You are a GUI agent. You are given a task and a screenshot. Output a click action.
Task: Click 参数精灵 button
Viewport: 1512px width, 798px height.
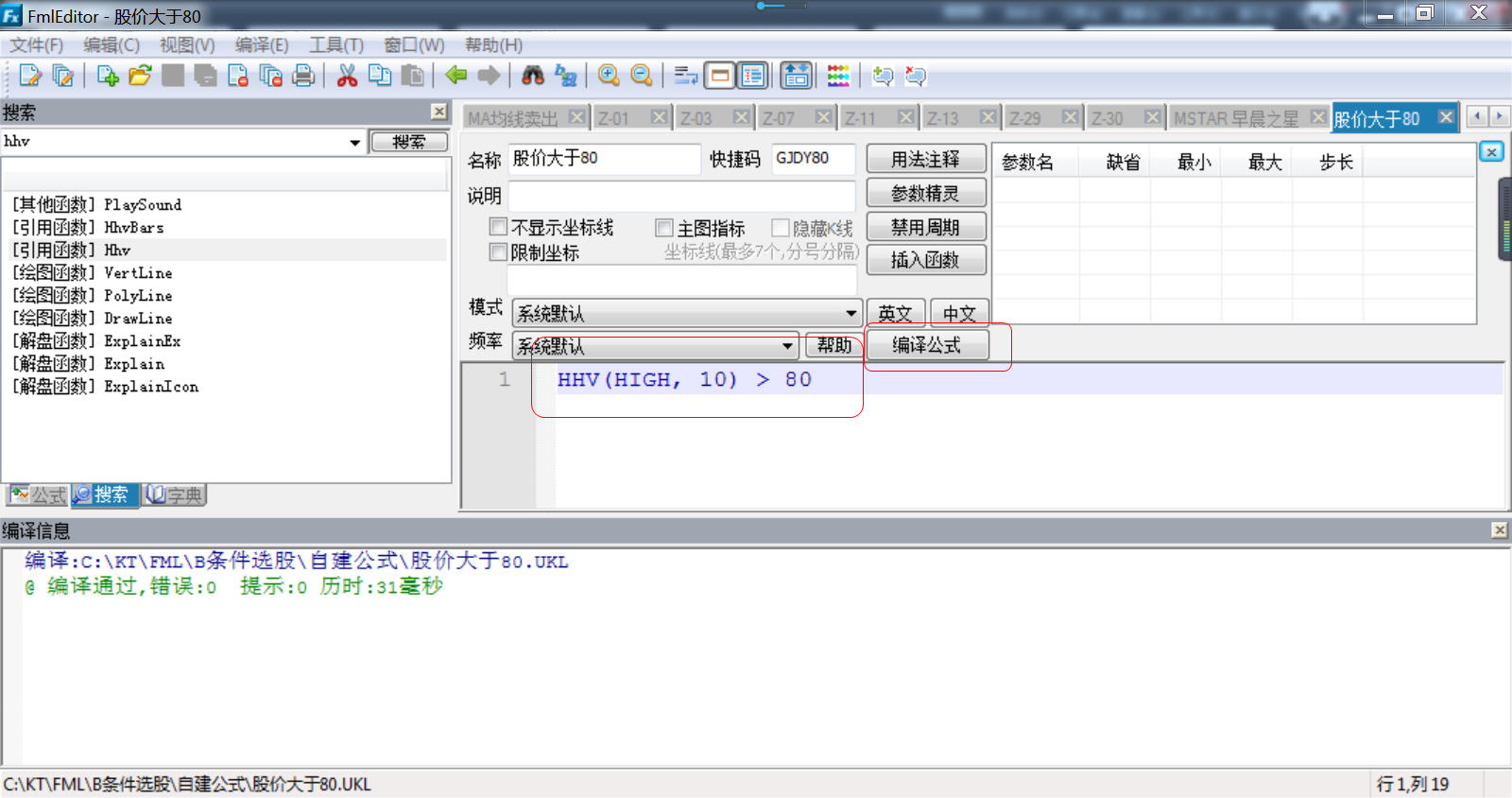tap(925, 193)
